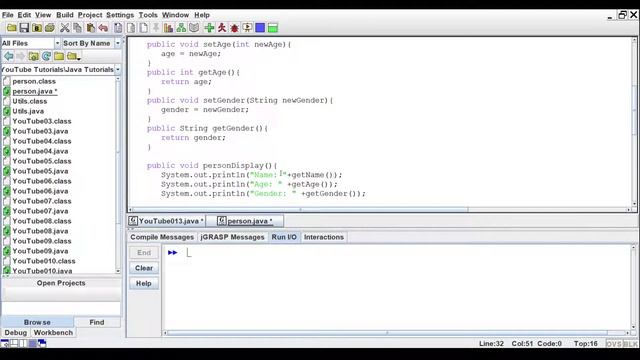The width and height of the screenshot is (640, 360).
Task: Open the folder options dropdown icon
Action: [x=73, y=56]
